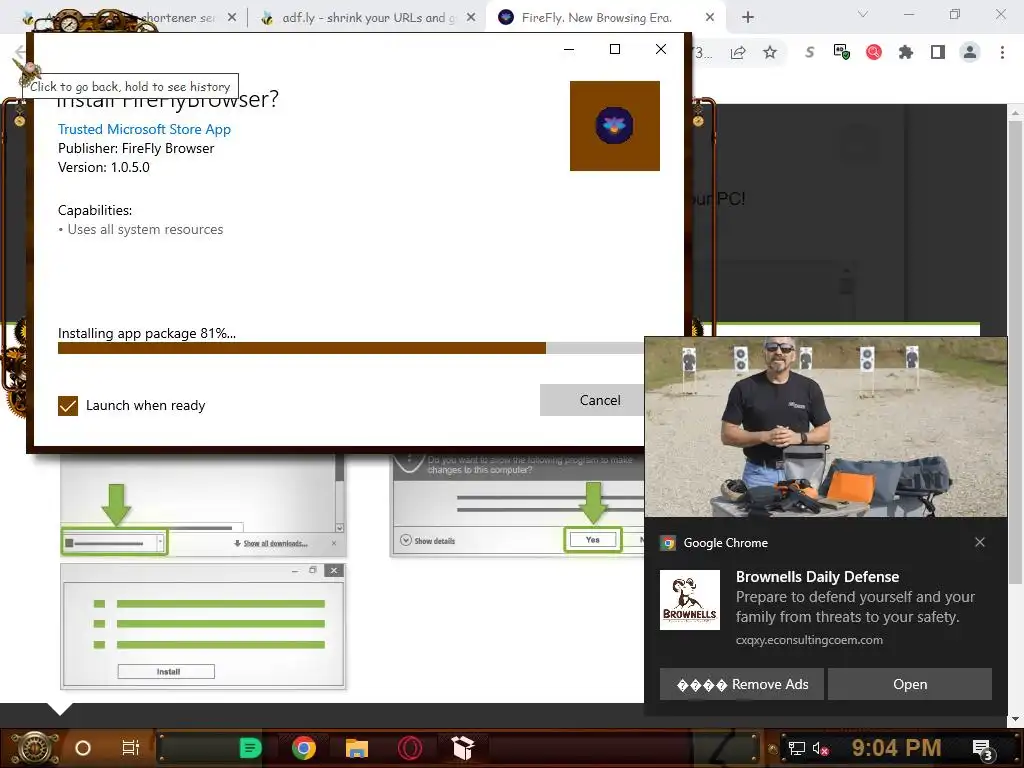This screenshot has width=1024, height=768.
Task: Open Google Chrome from the taskbar
Action: (304, 748)
